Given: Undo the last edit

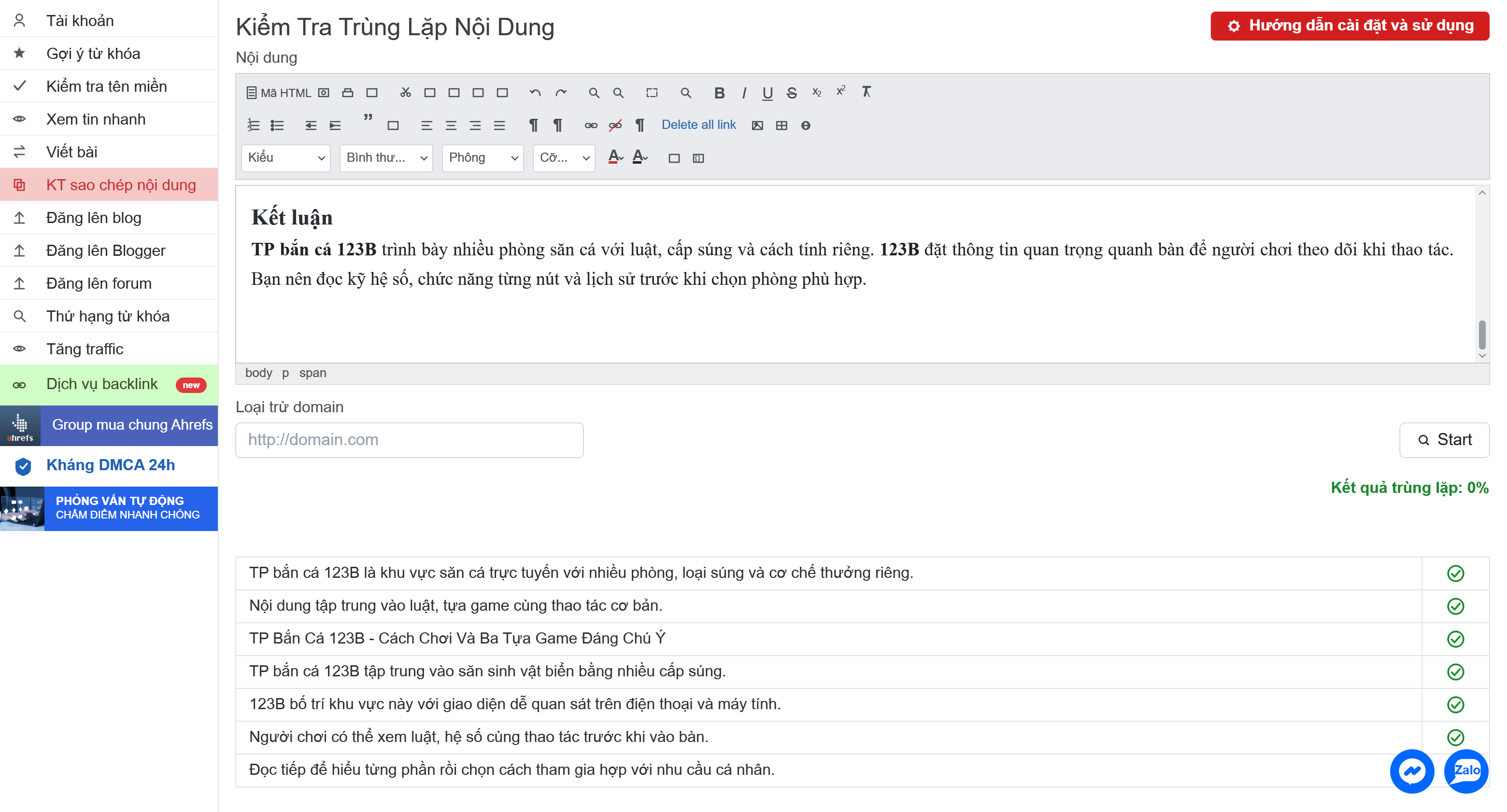Looking at the screenshot, I should 535,92.
